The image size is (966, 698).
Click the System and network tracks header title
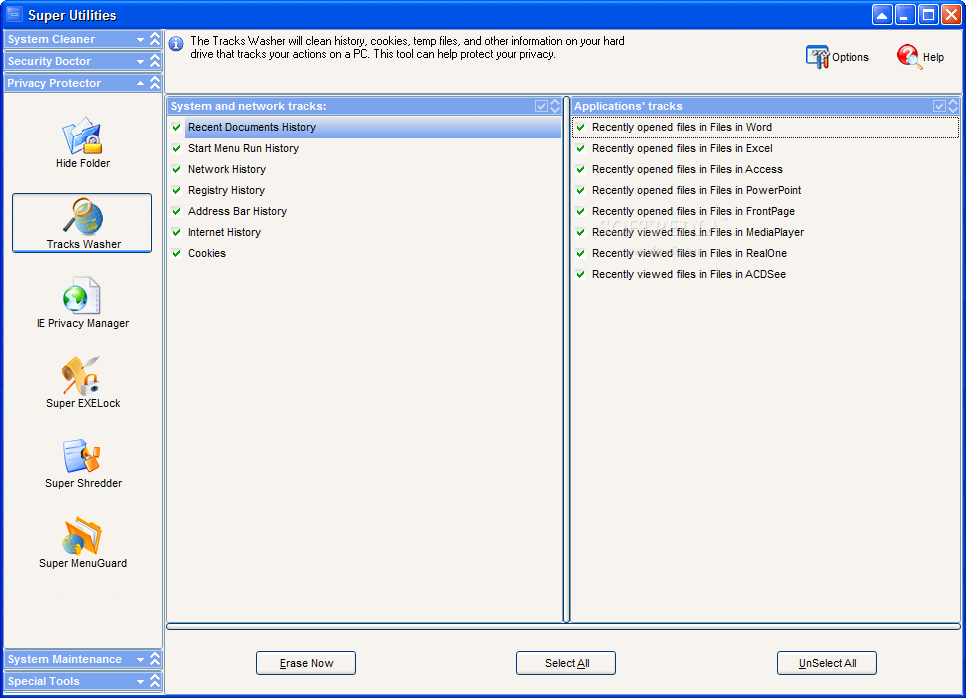[x=248, y=106]
